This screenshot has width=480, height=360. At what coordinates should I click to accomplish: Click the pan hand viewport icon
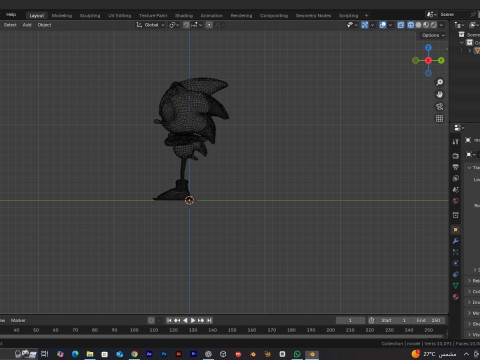click(439, 94)
